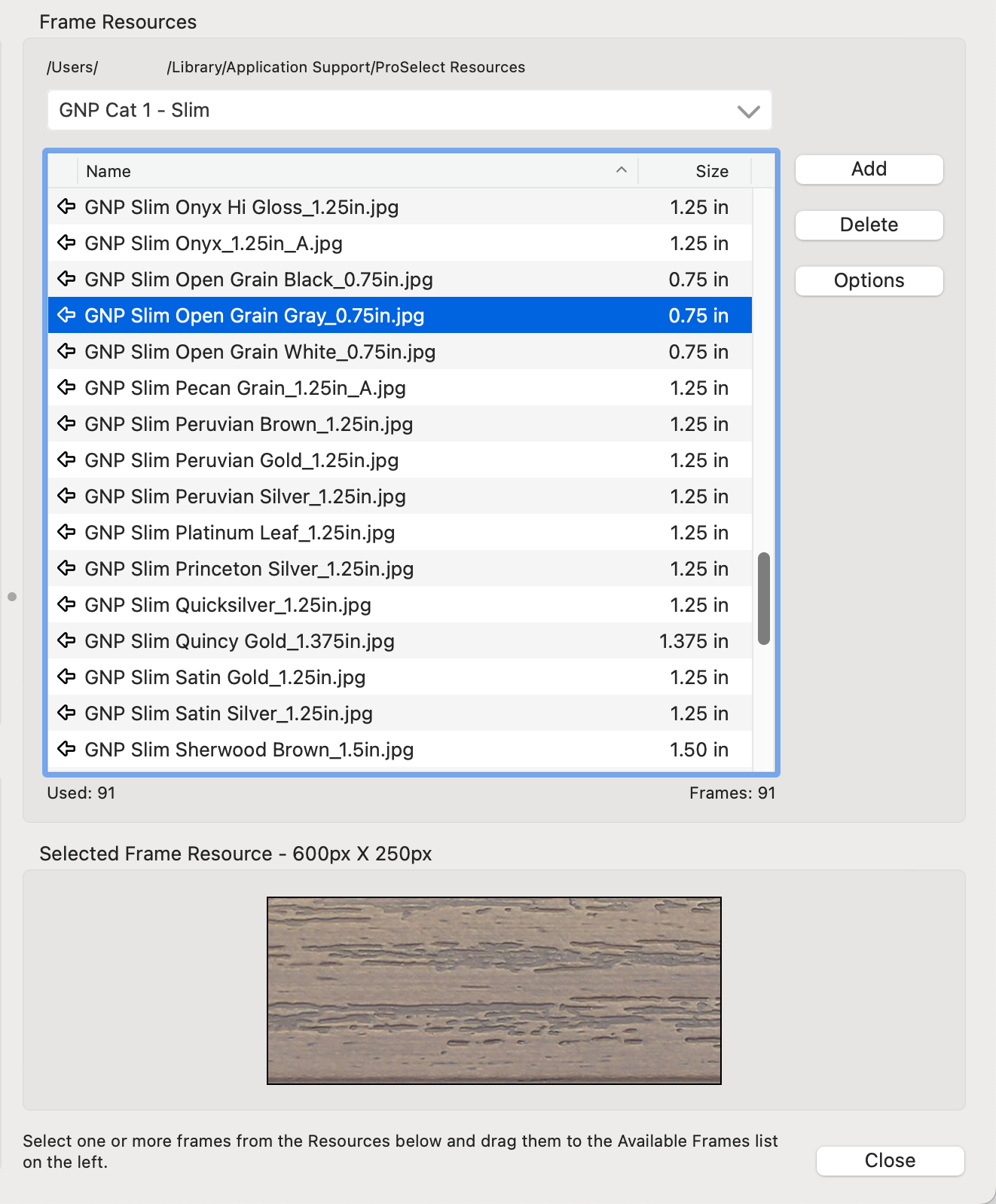Click arrow icon next to Satin Gold
996x1204 pixels.
coord(66,677)
